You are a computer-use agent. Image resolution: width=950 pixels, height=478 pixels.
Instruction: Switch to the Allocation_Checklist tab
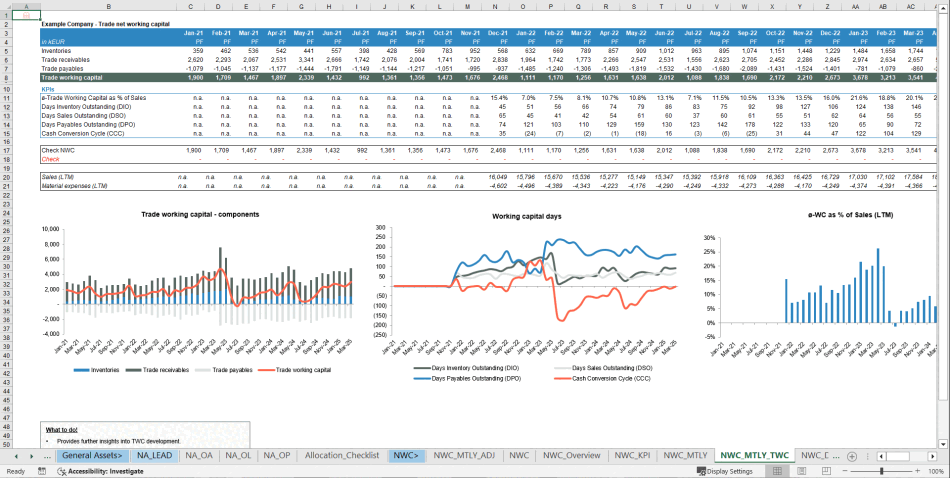341,455
